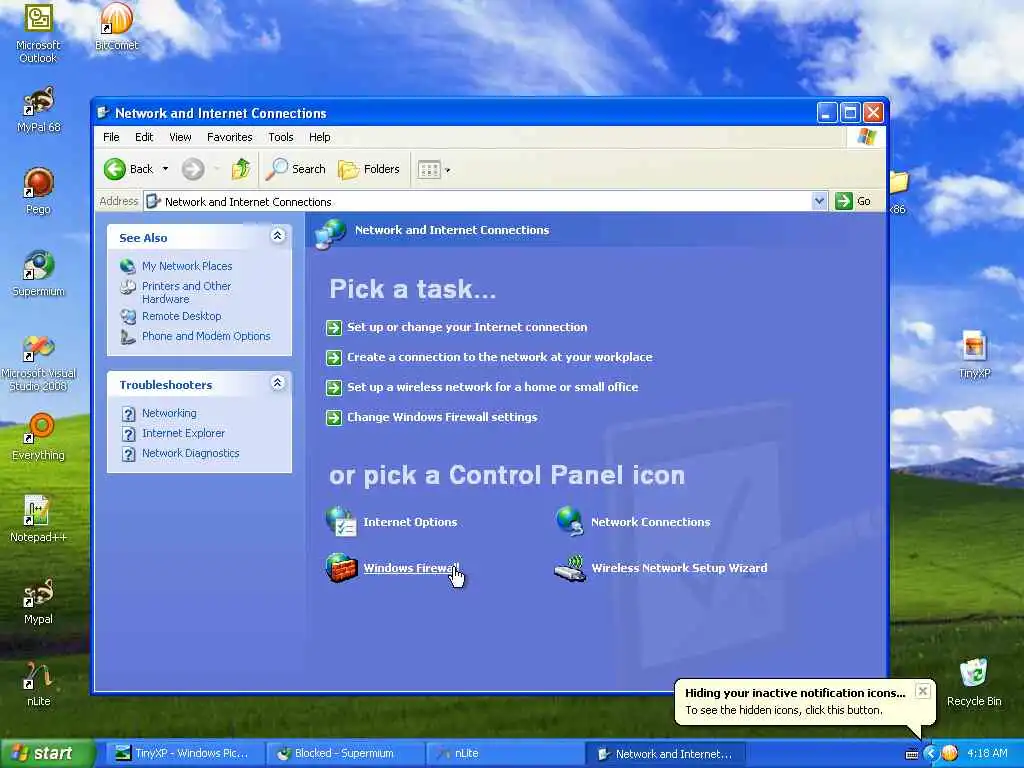Click the keyboard tray icon
The height and width of the screenshot is (768, 1024).
[912, 754]
